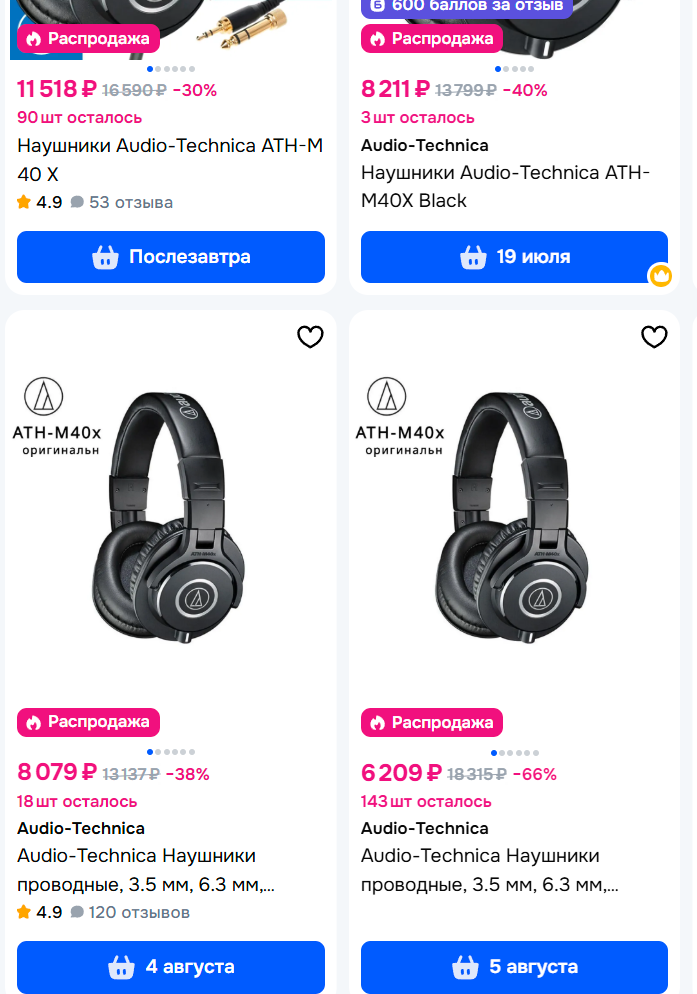
Task: Open 53 отзыва reviews link
Action: [x=122, y=202]
